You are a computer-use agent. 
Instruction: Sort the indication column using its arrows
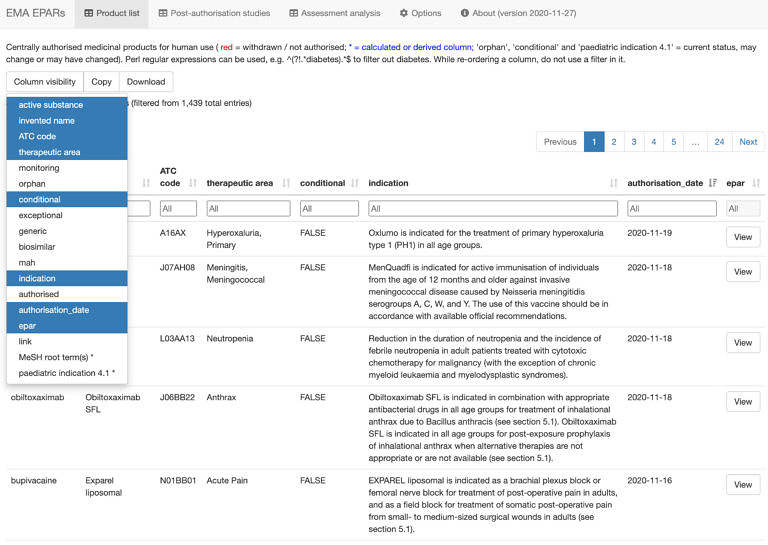pos(613,183)
